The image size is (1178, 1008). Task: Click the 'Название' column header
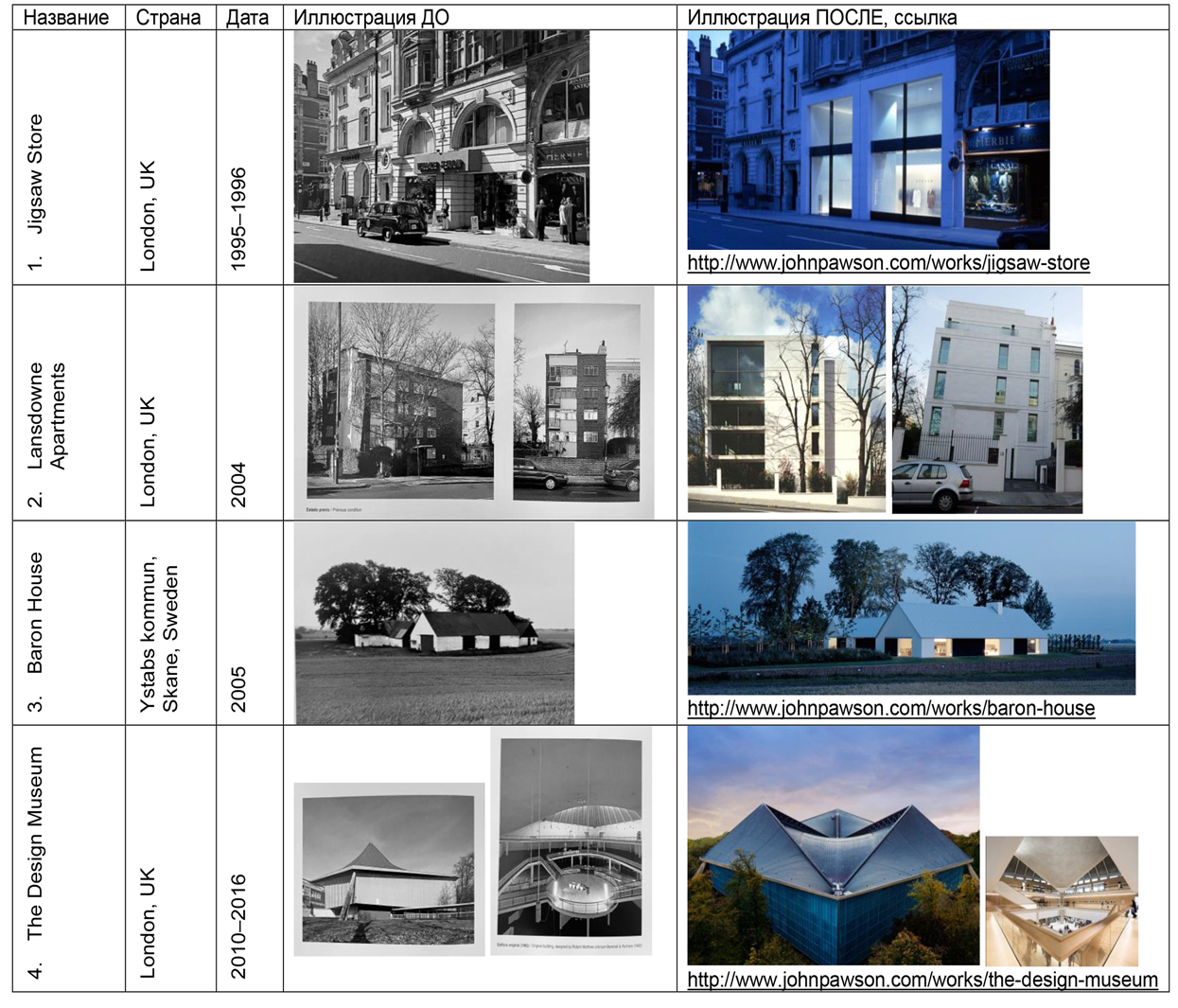tap(66, 18)
